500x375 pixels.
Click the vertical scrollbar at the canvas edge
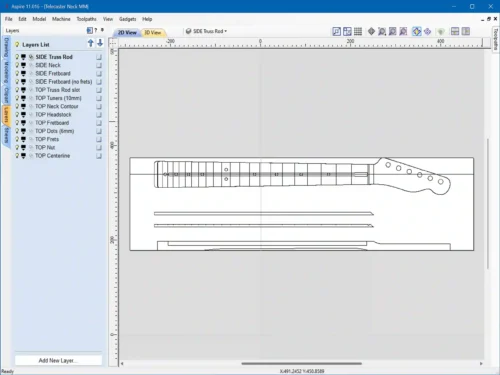coord(488,203)
